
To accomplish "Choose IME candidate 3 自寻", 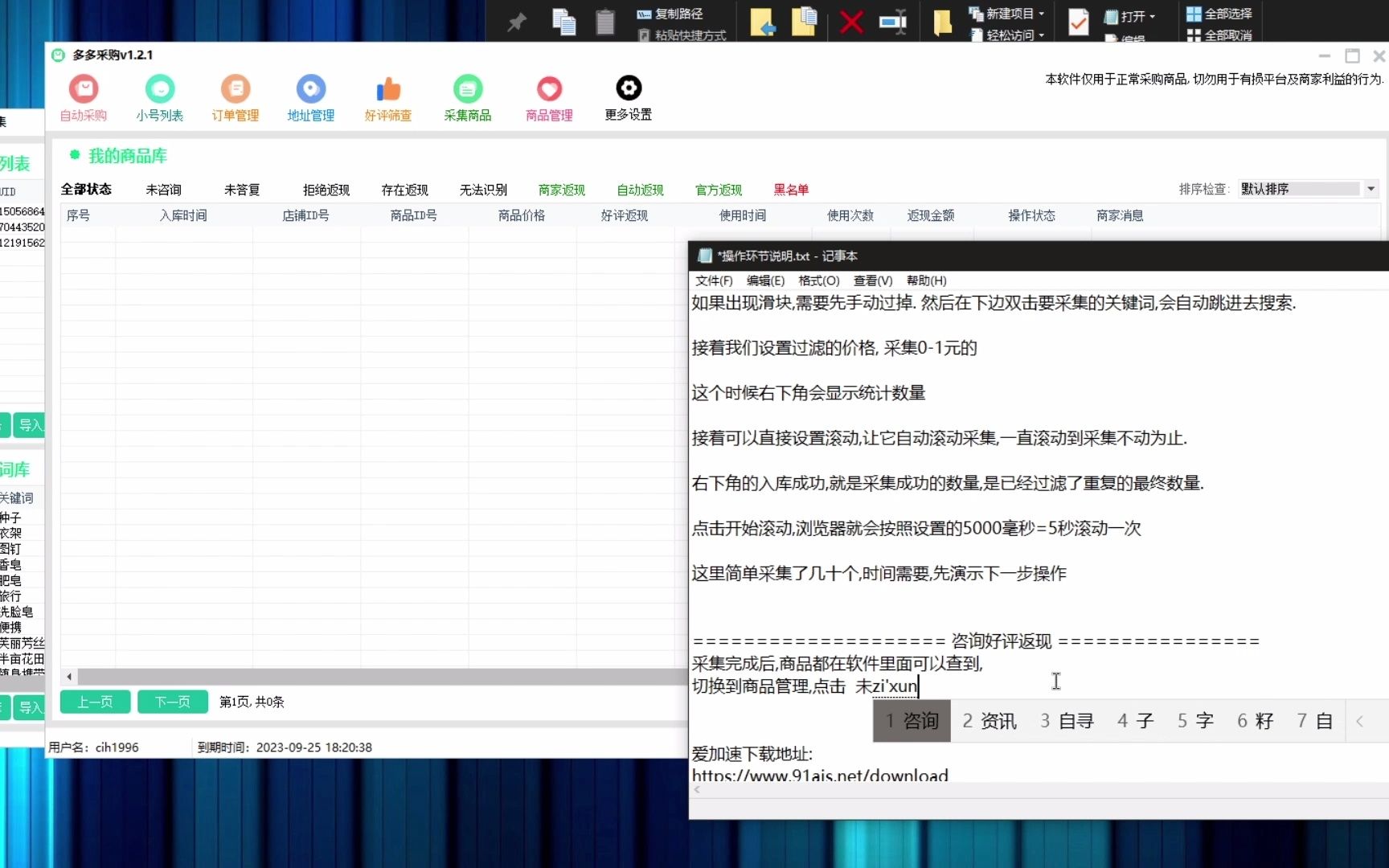I will point(1067,721).
